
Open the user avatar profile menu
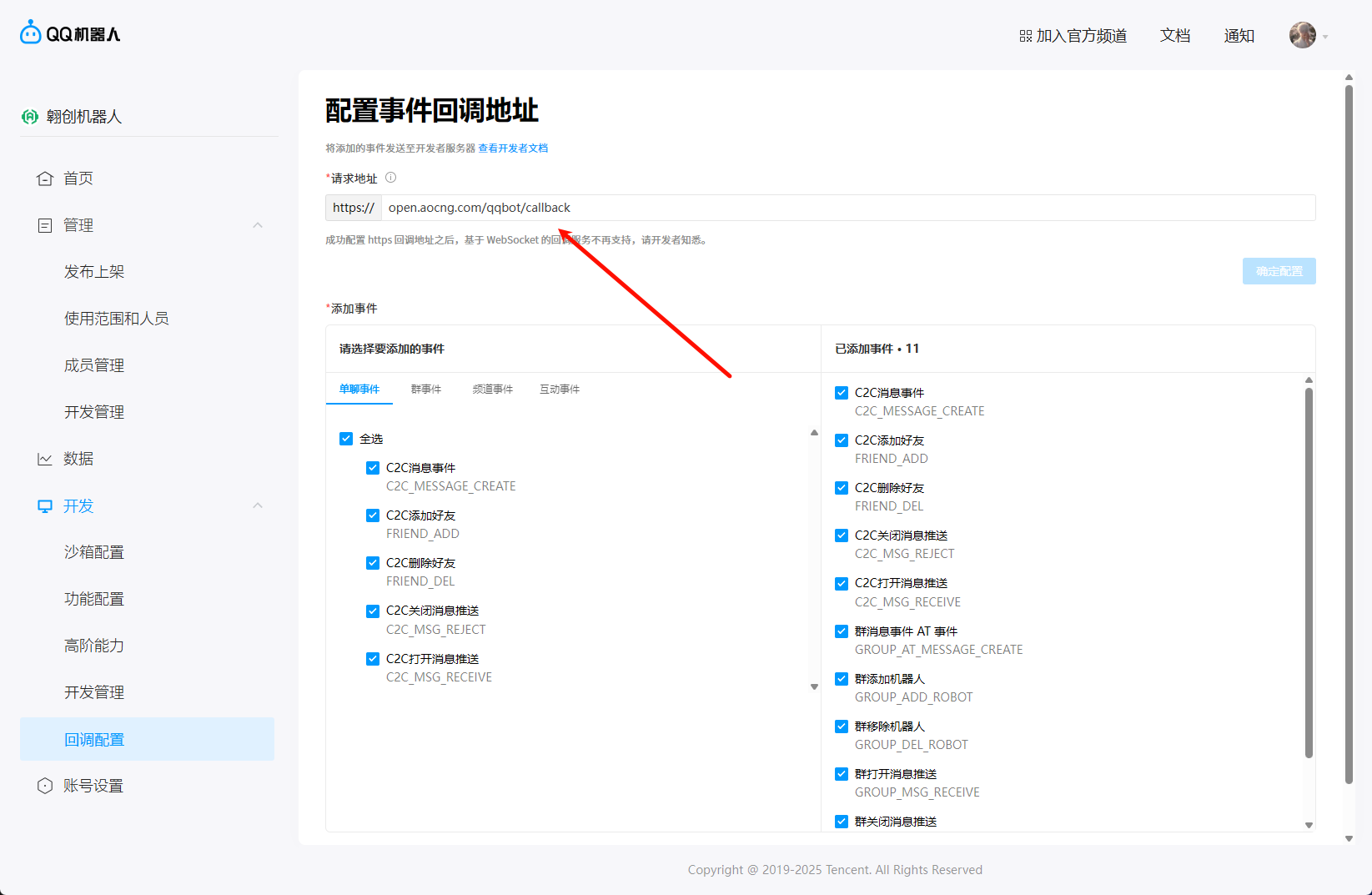1302,35
